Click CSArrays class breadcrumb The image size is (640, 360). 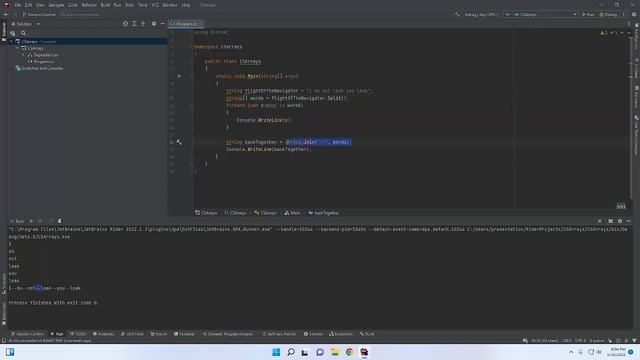tap(265, 213)
